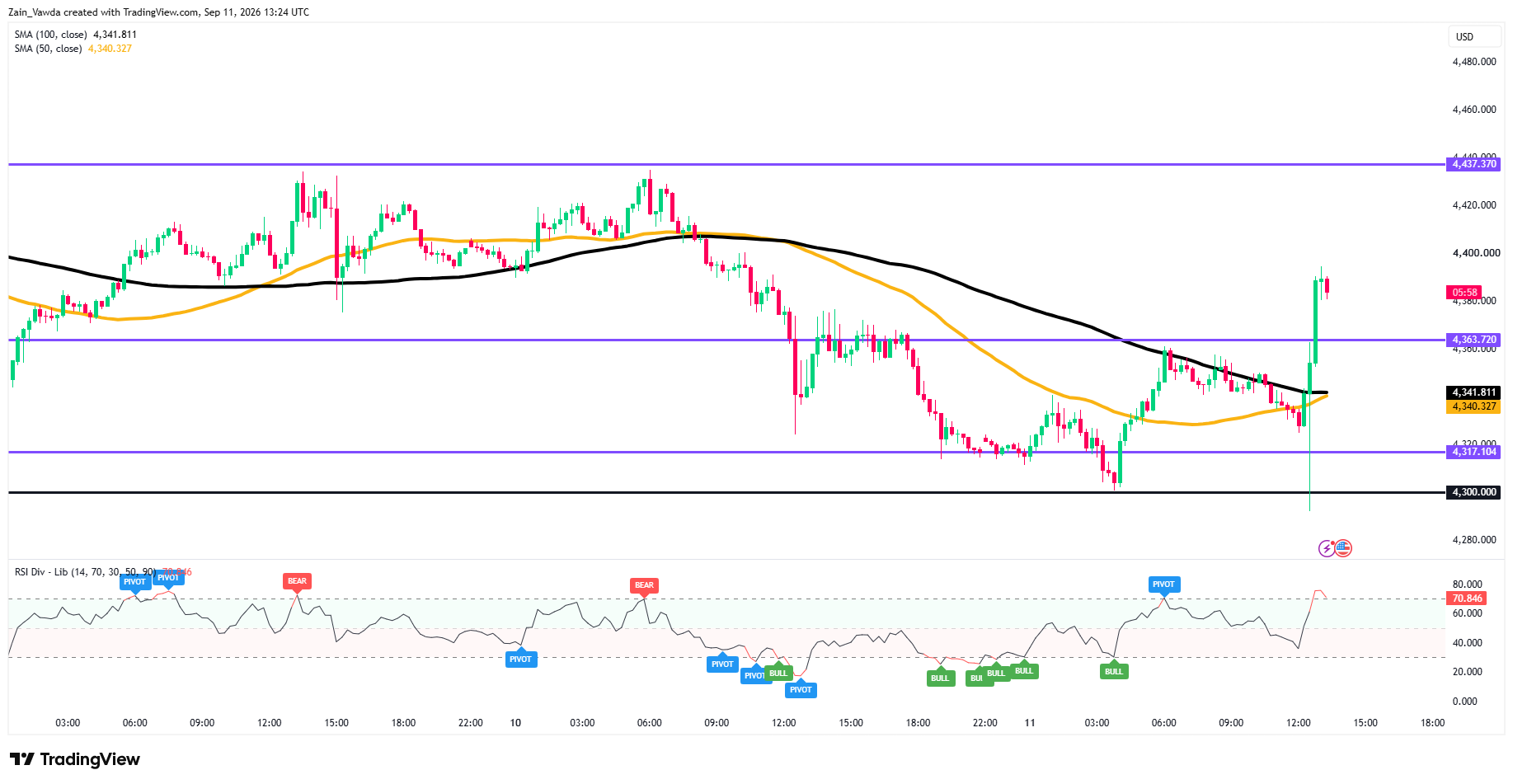Open the USD currency selector

[1474, 36]
